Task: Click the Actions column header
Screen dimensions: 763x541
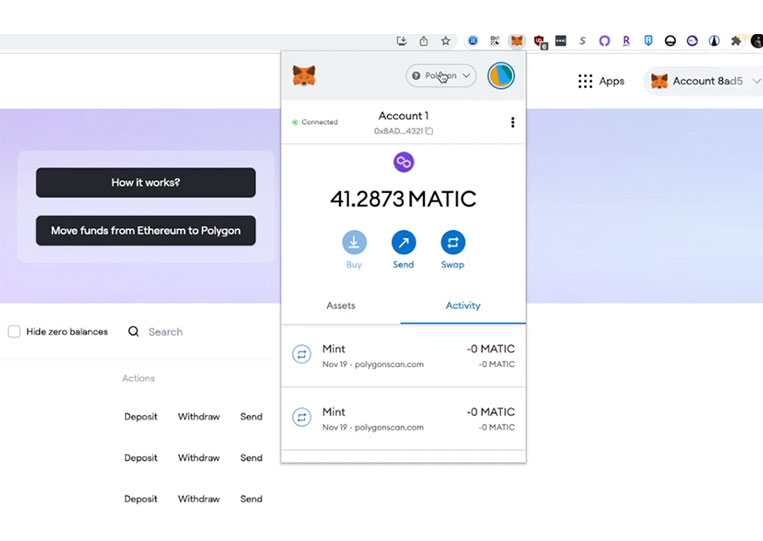Action: tap(138, 378)
